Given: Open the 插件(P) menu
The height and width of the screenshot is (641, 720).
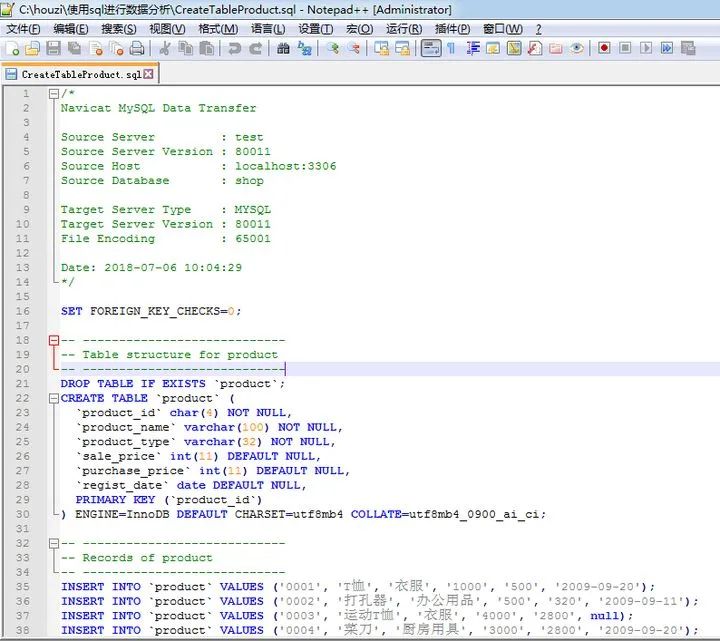Looking at the screenshot, I should 452,29.
